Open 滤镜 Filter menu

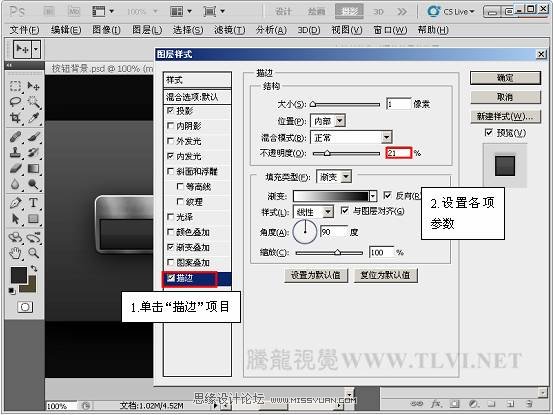[230, 30]
